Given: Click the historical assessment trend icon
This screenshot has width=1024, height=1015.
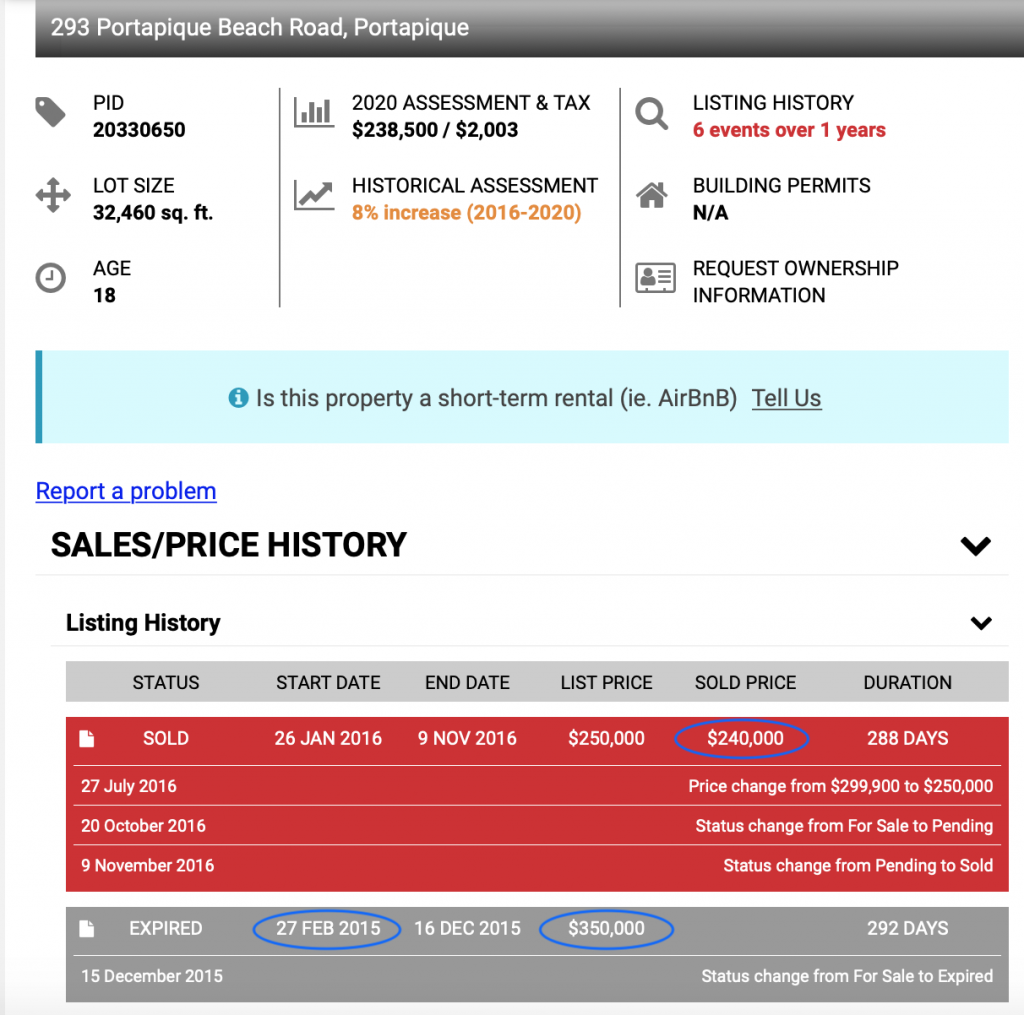Looking at the screenshot, I should point(313,196).
